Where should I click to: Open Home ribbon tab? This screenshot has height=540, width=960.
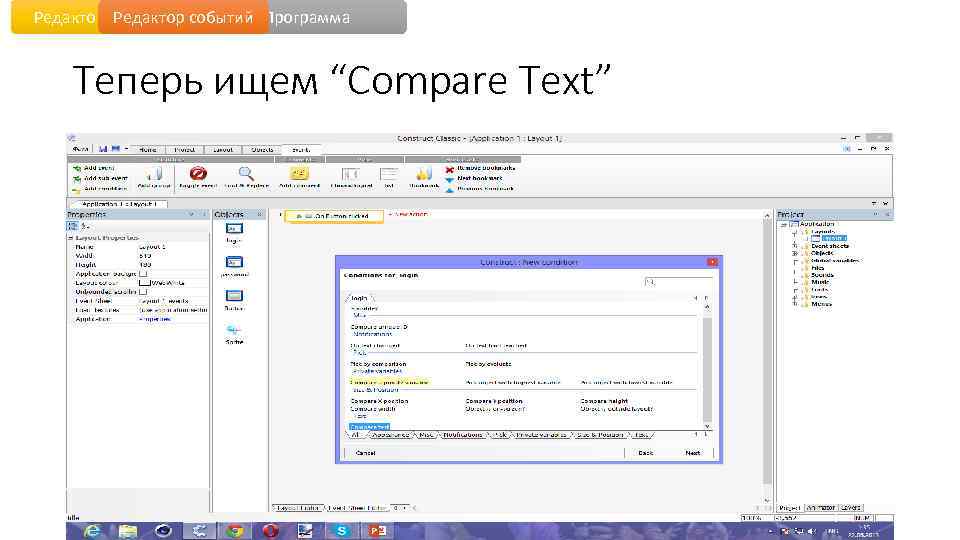(148, 150)
